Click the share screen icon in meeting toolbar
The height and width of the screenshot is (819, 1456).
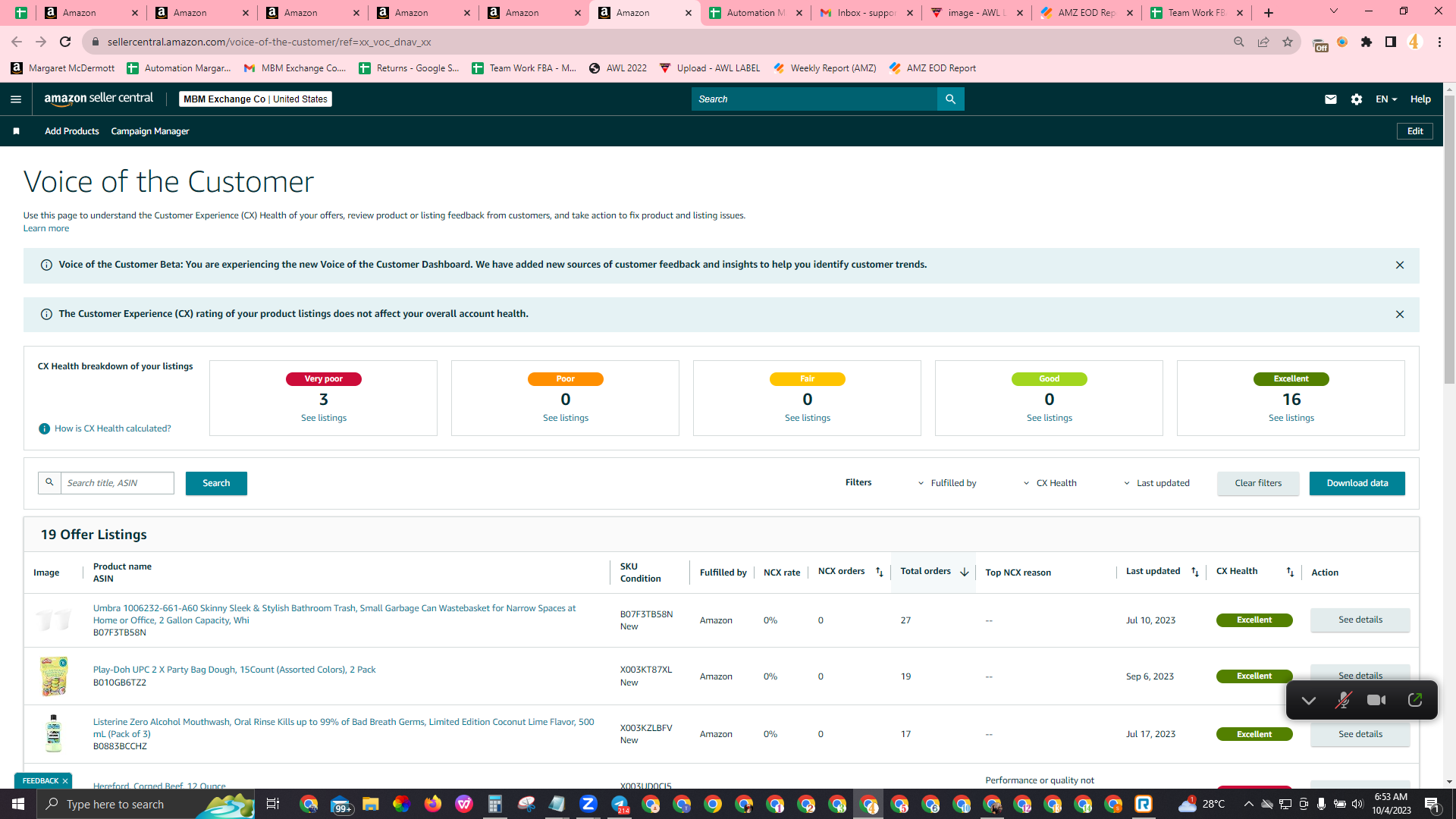(1415, 700)
